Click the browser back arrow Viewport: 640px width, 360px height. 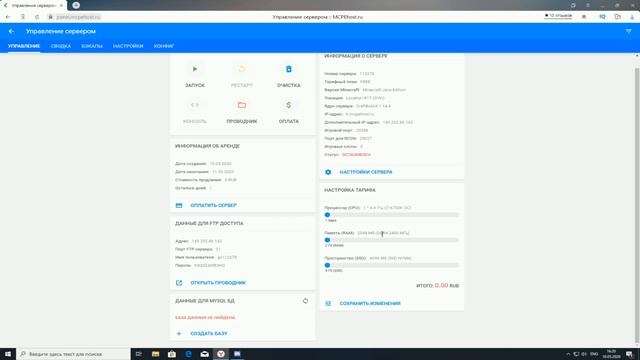coord(8,17)
